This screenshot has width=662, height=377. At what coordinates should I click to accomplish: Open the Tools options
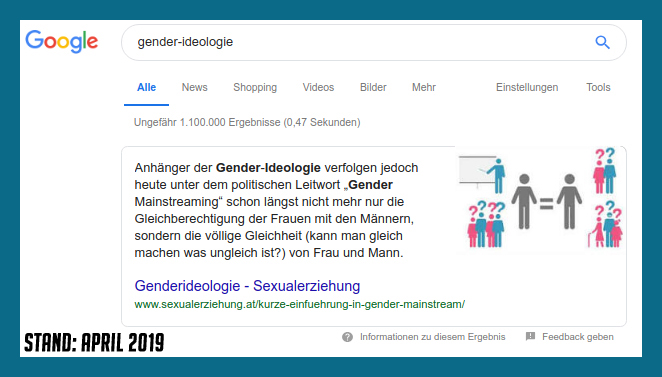click(x=598, y=87)
